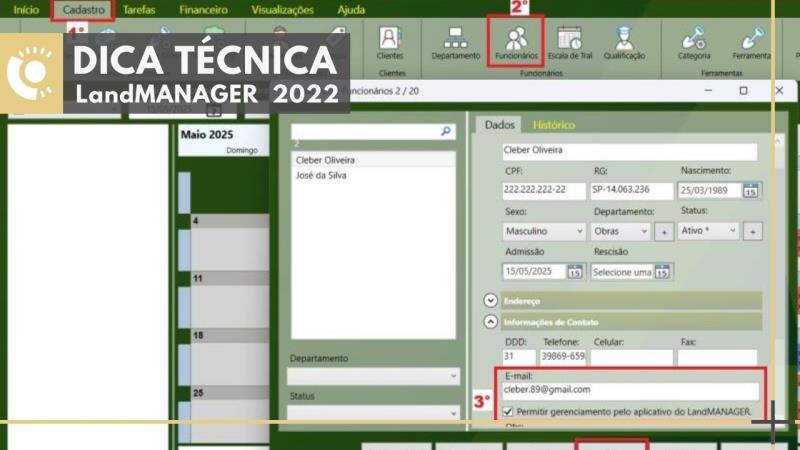This screenshot has height=450, width=800.
Task: Open the Obras department dropdown
Action: point(620,231)
